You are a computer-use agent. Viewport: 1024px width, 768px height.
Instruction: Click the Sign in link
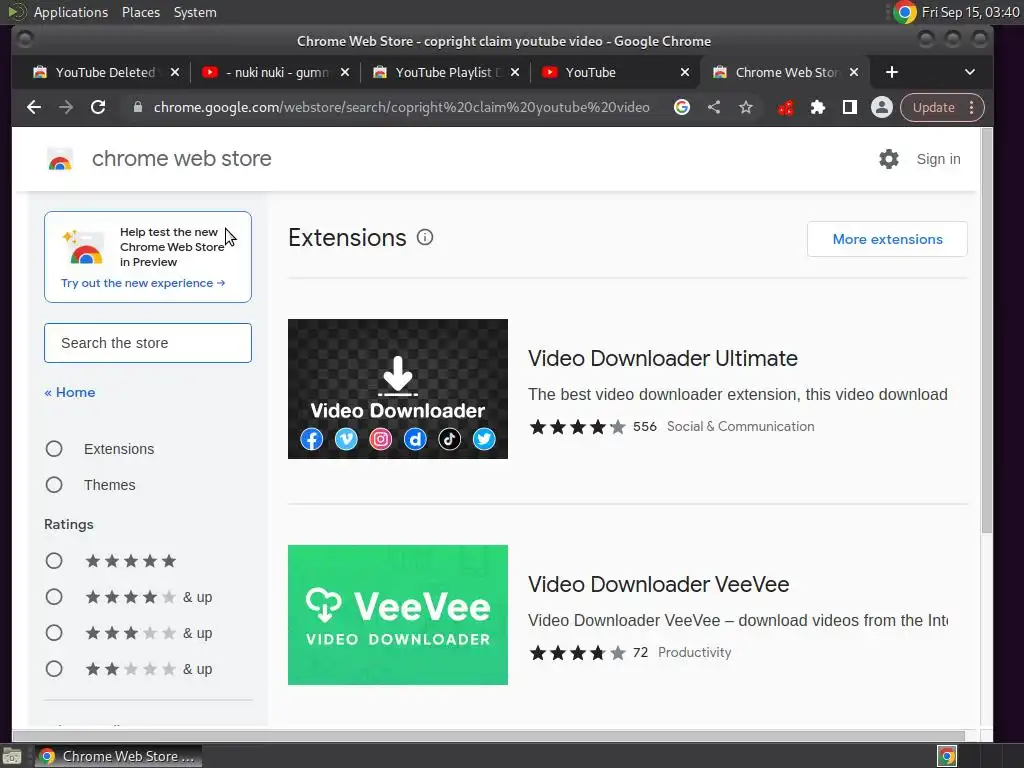click(x=938, y=159)
